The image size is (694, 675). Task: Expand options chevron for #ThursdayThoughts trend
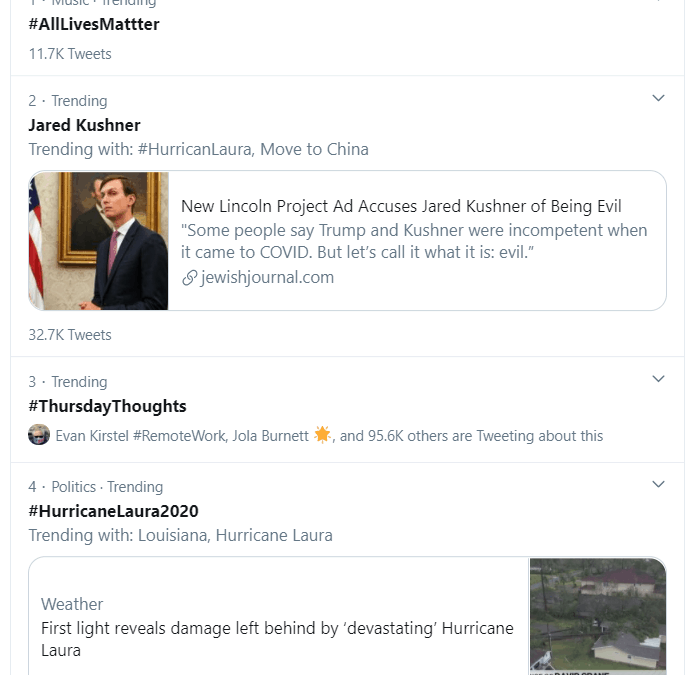click(x=658, y=379)
